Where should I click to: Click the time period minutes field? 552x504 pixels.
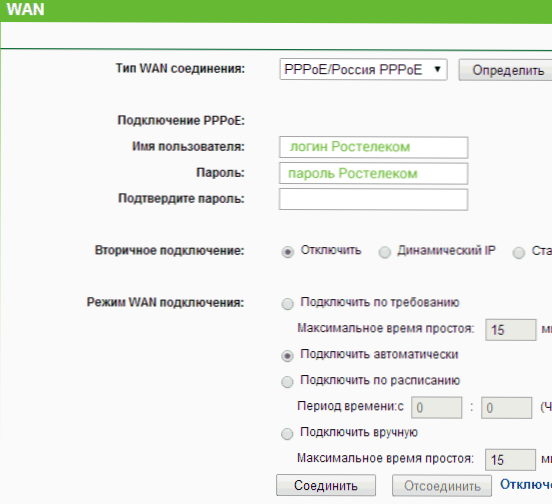507,408
